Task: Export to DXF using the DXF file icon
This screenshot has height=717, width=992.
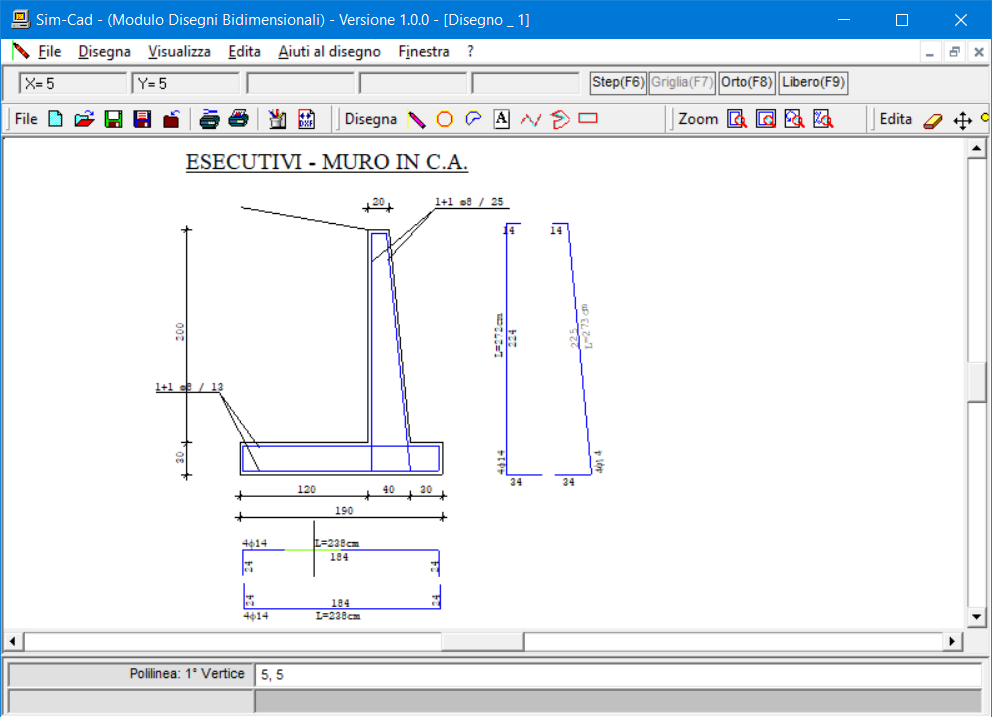Action: 306,119
